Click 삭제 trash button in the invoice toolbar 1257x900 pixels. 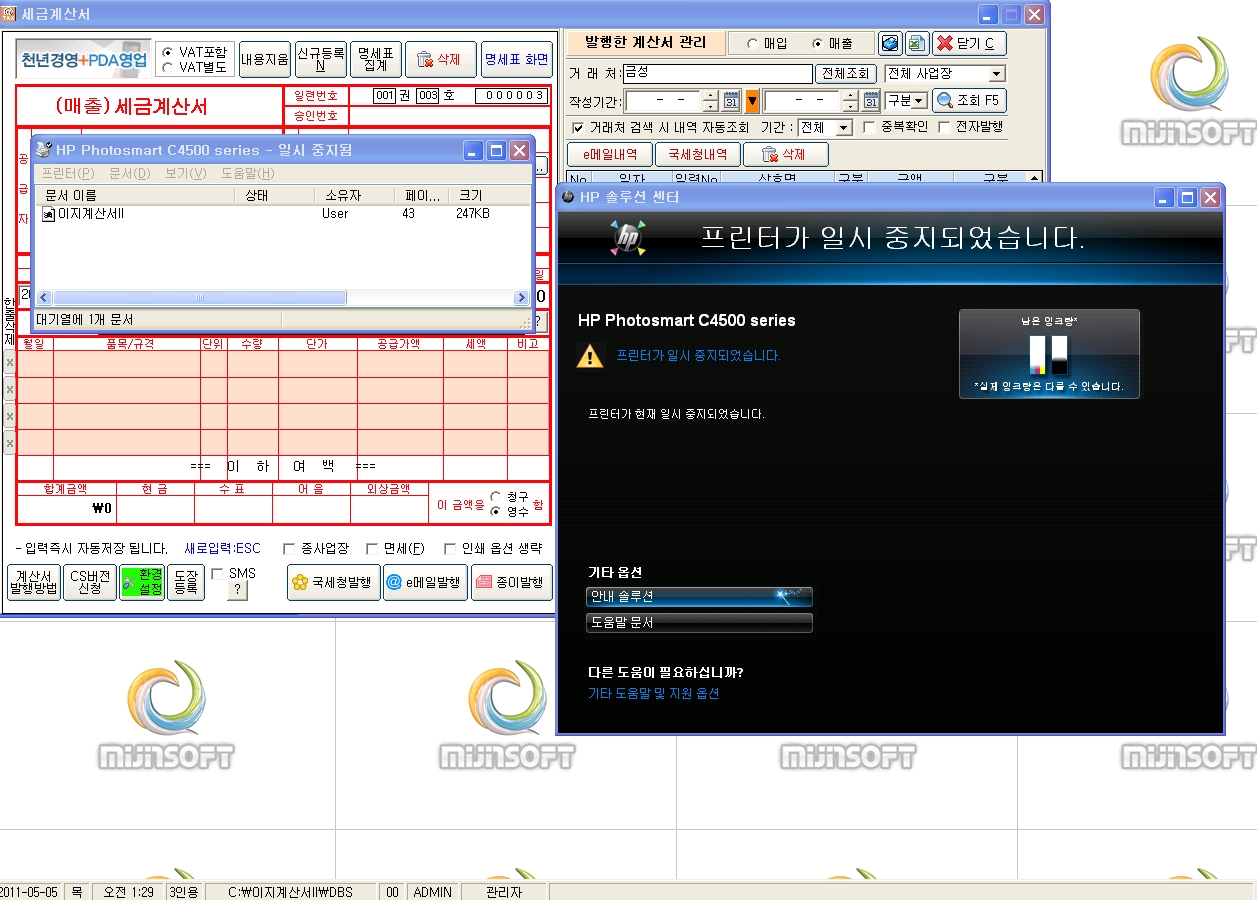coord(439,59)
